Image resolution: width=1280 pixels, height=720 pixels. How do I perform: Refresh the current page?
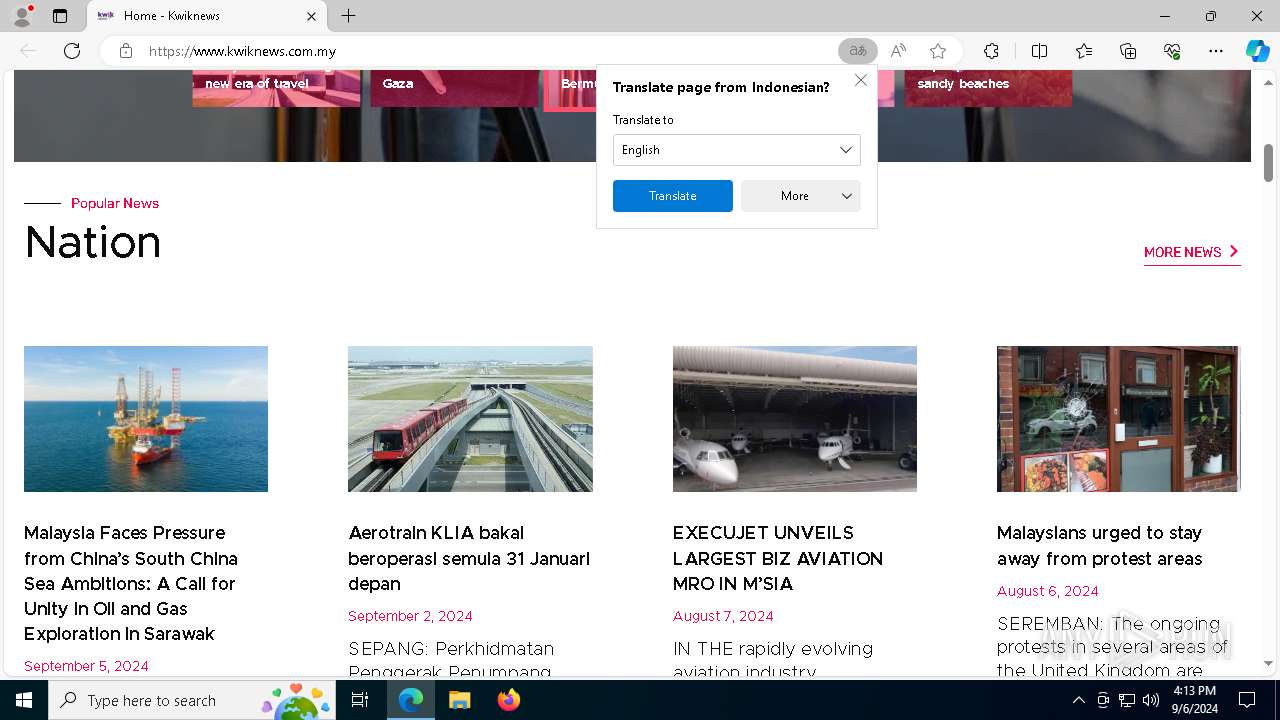click(72, 51)
